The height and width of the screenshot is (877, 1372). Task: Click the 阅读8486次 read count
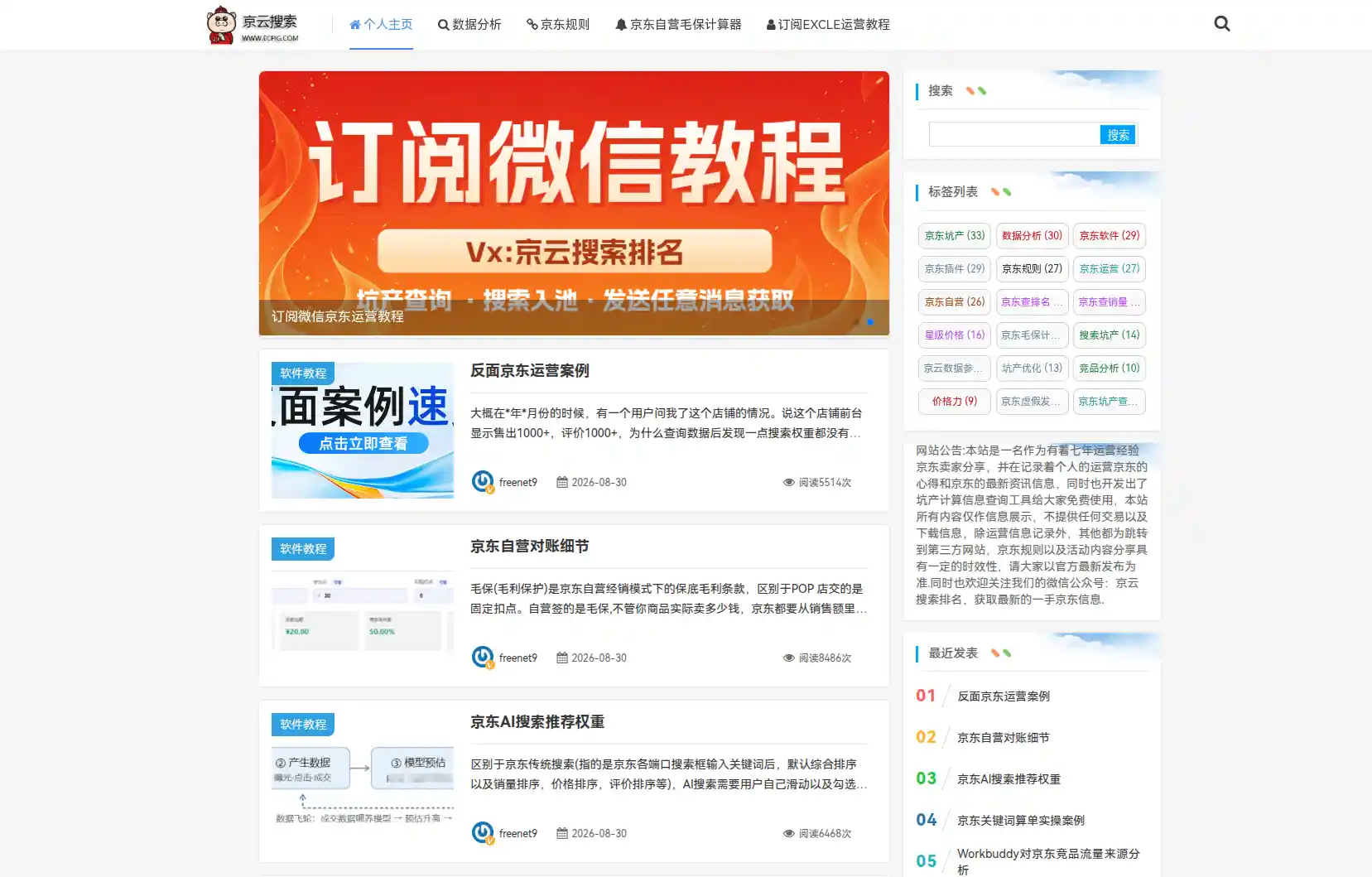(817, 658)
